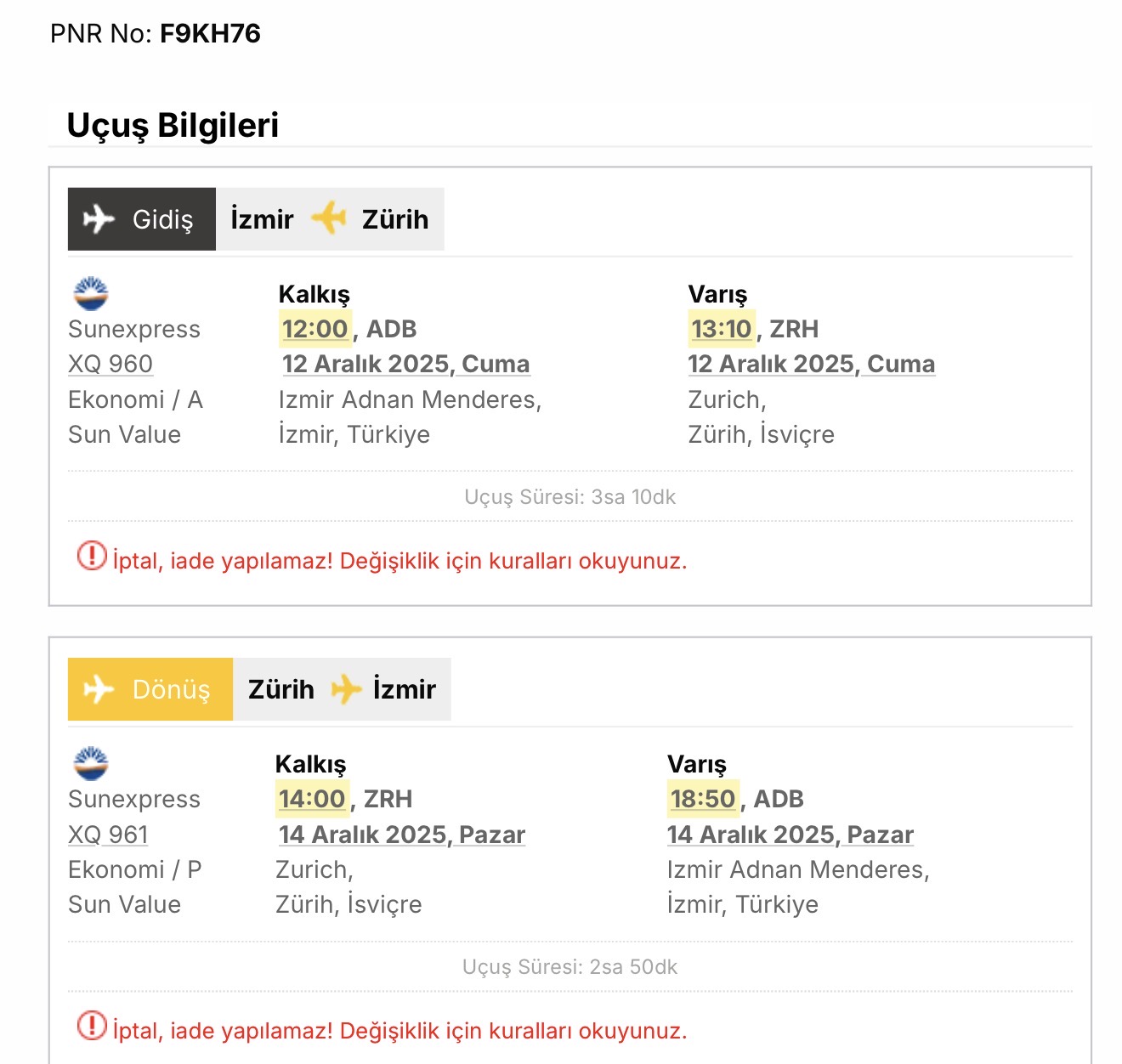Click outbound departure date 12 Aralık 2025, Cuma

coord(405,364)
